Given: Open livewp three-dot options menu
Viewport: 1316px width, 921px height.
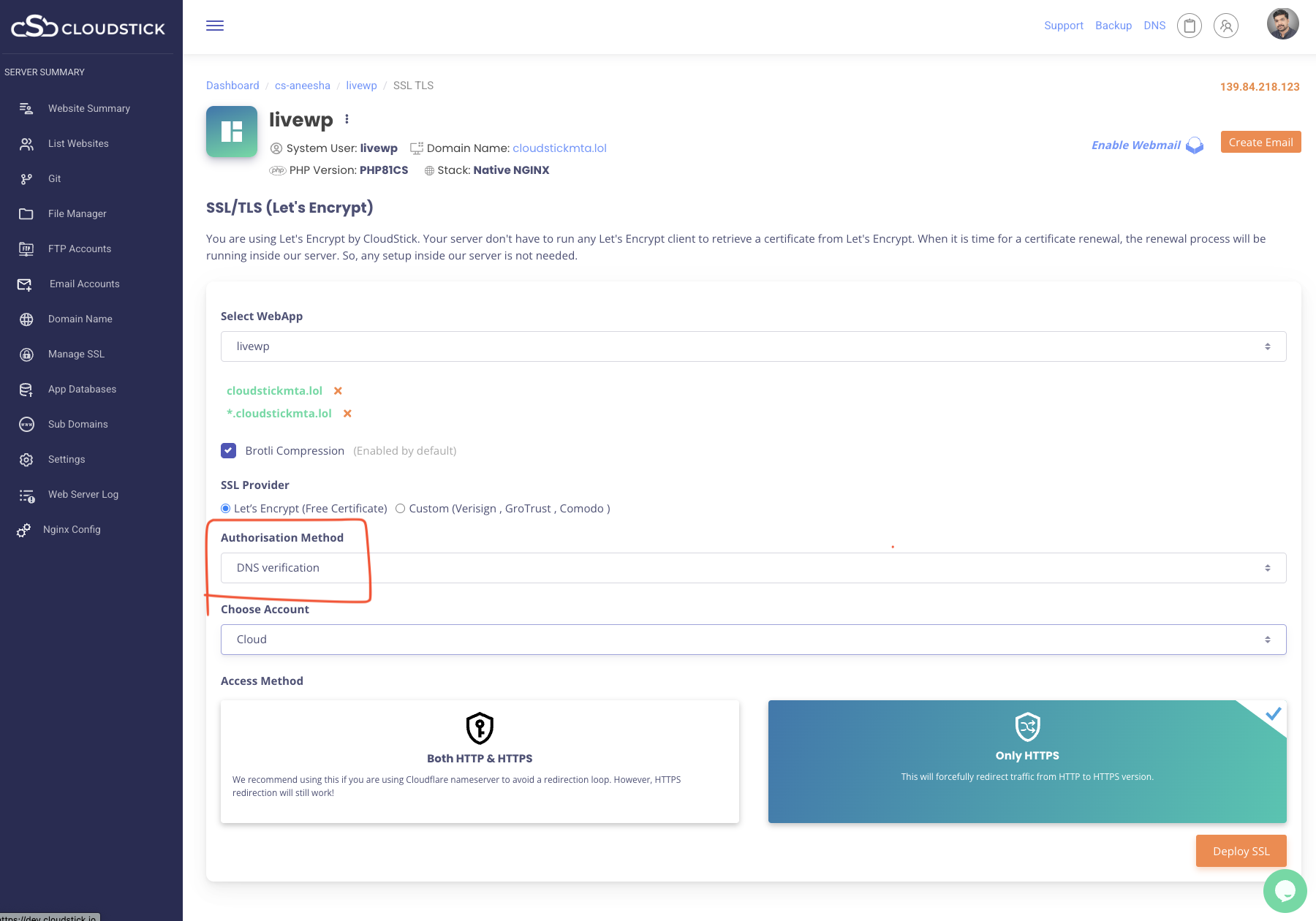Looking at the screenshot, I should pos(347,119).
